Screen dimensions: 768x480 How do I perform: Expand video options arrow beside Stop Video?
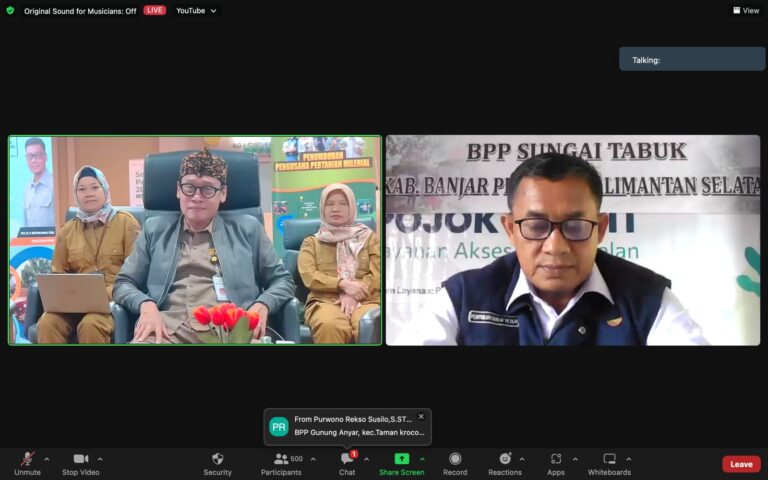[100, 459]
